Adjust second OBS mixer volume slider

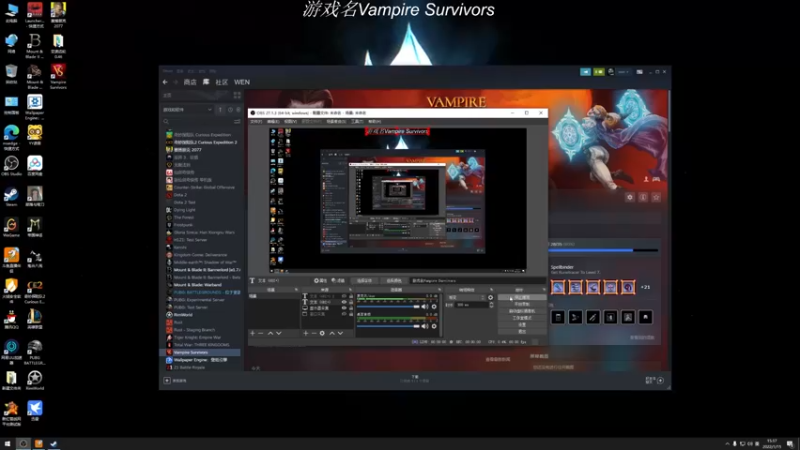[388, 326]
